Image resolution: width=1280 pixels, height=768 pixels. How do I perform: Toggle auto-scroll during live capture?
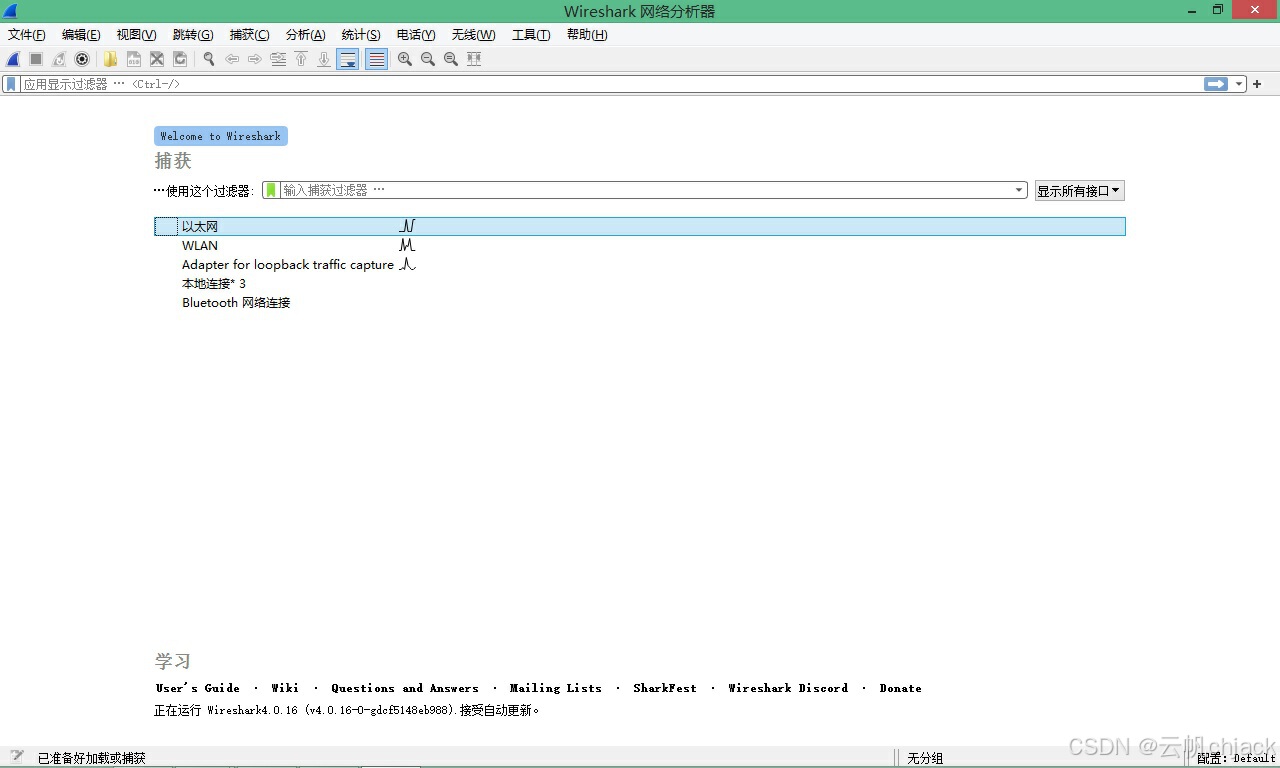coord(348,59)
